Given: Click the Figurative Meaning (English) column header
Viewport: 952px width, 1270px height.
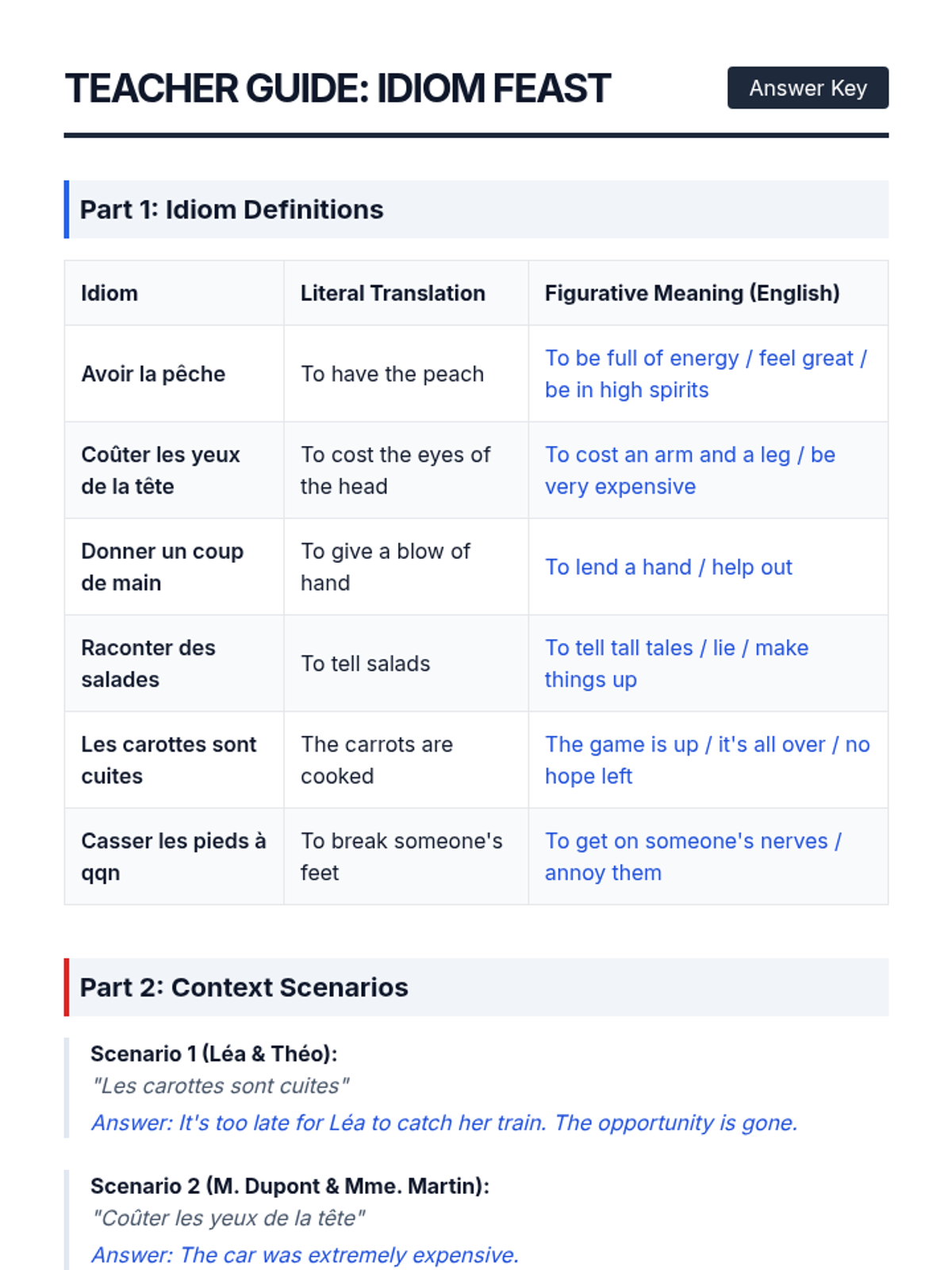Looking at the screenshot, I should (692, 294).
